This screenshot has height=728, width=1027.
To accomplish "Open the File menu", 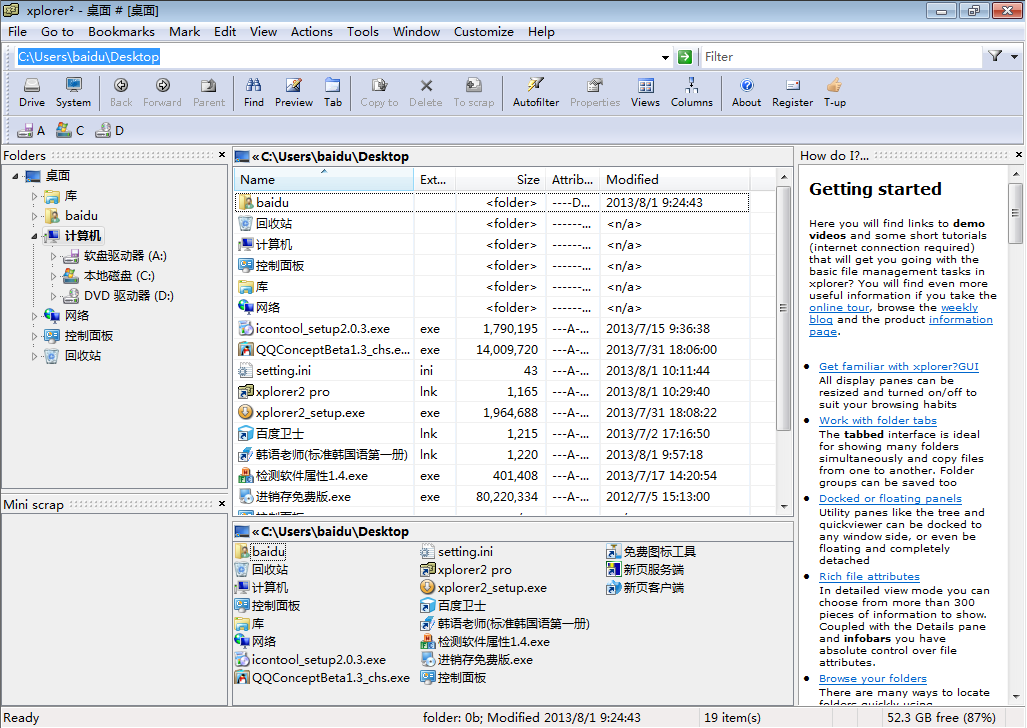I will (x=18, y=31).
